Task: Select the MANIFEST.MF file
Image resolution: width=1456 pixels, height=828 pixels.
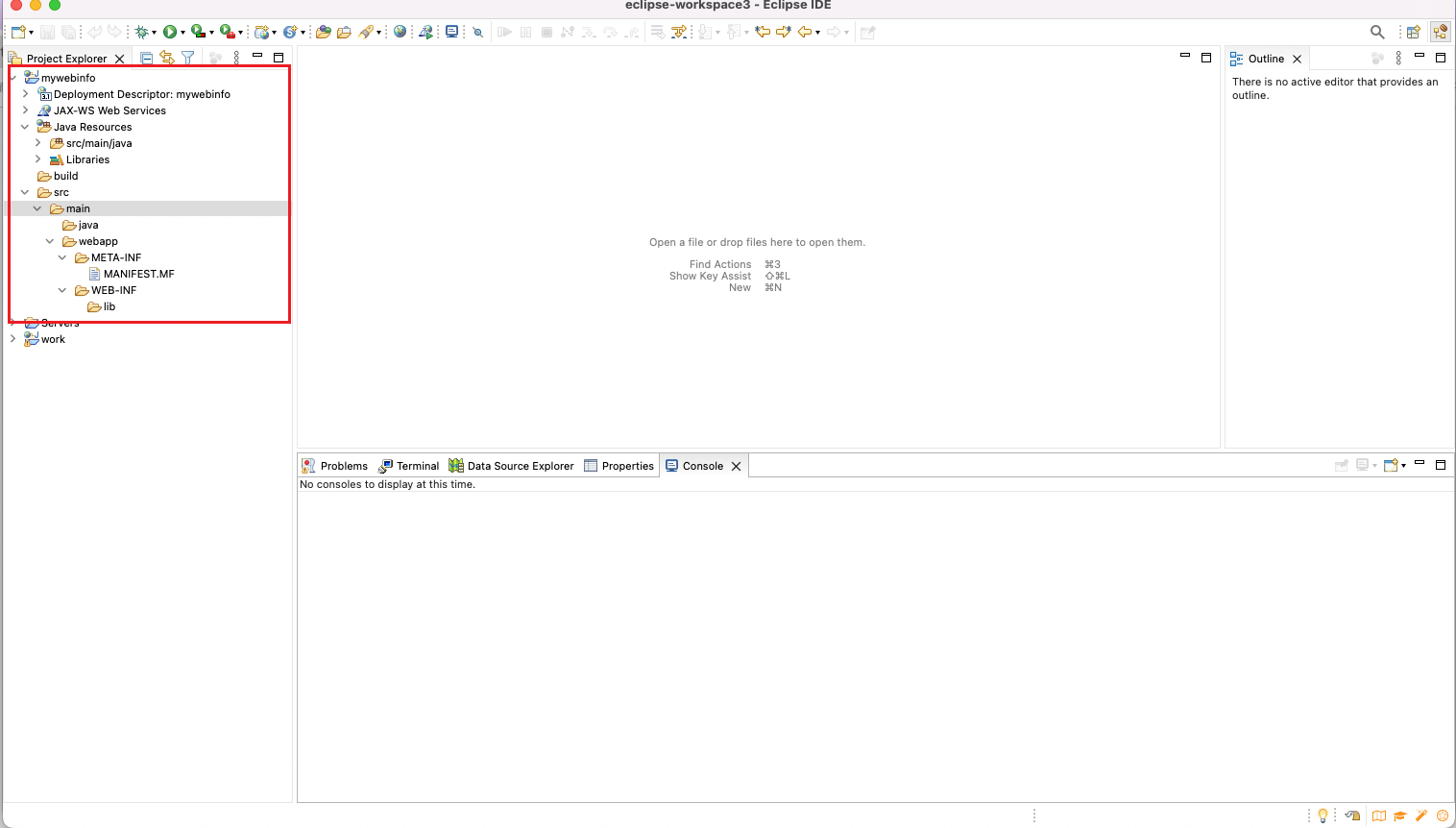Action: pyautogui.click(x=131, y=274)
